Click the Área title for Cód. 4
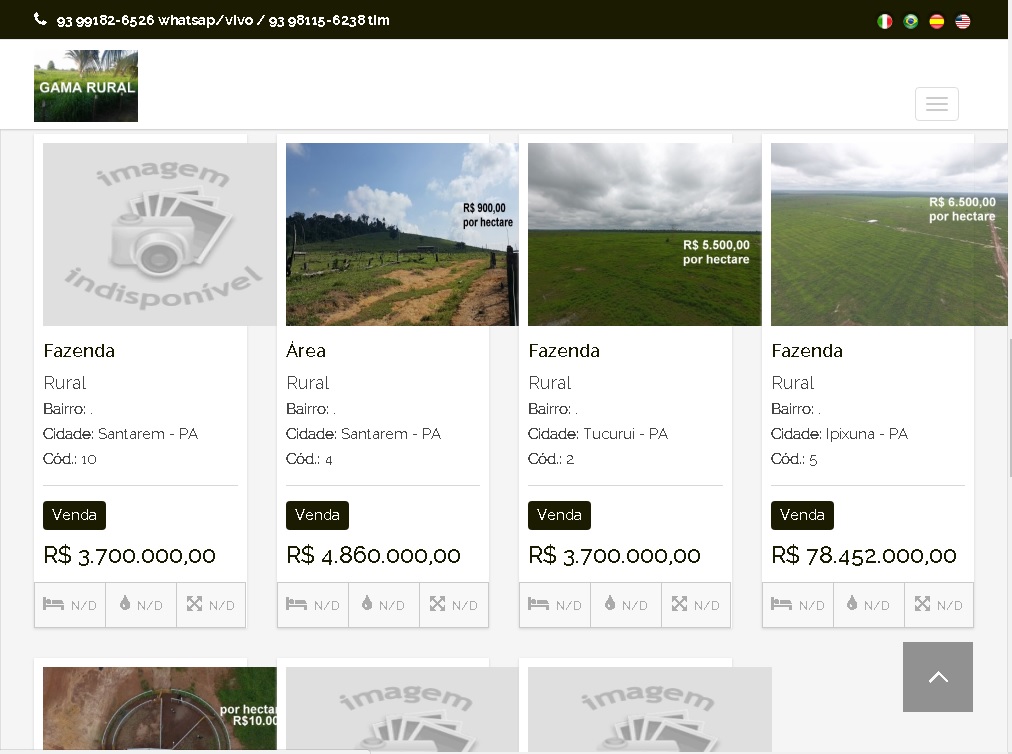Image resolution: width=1012 pixels, height=754 pixels. coord(306,351)
